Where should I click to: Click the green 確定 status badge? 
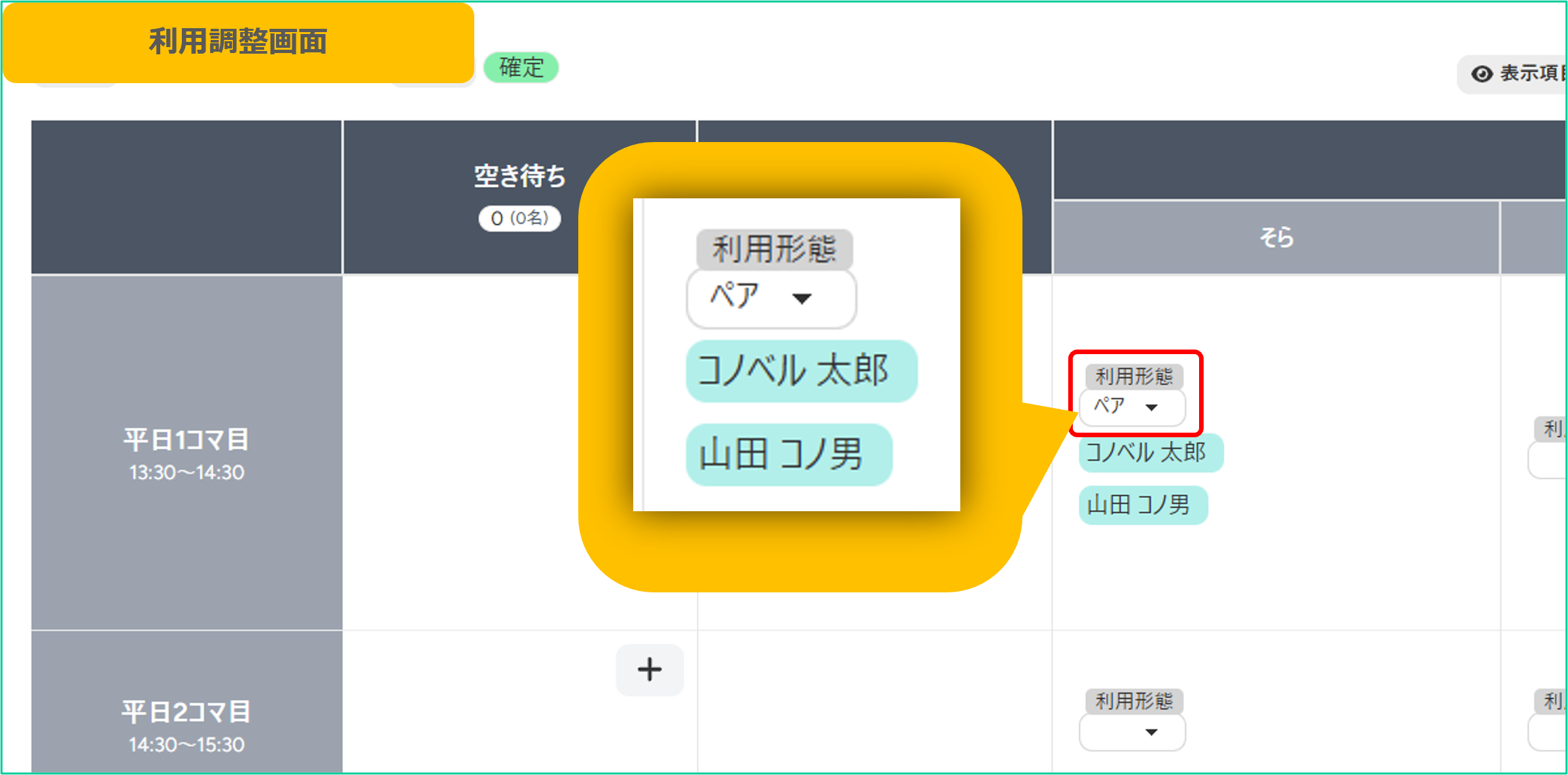[x=521, y=67]
